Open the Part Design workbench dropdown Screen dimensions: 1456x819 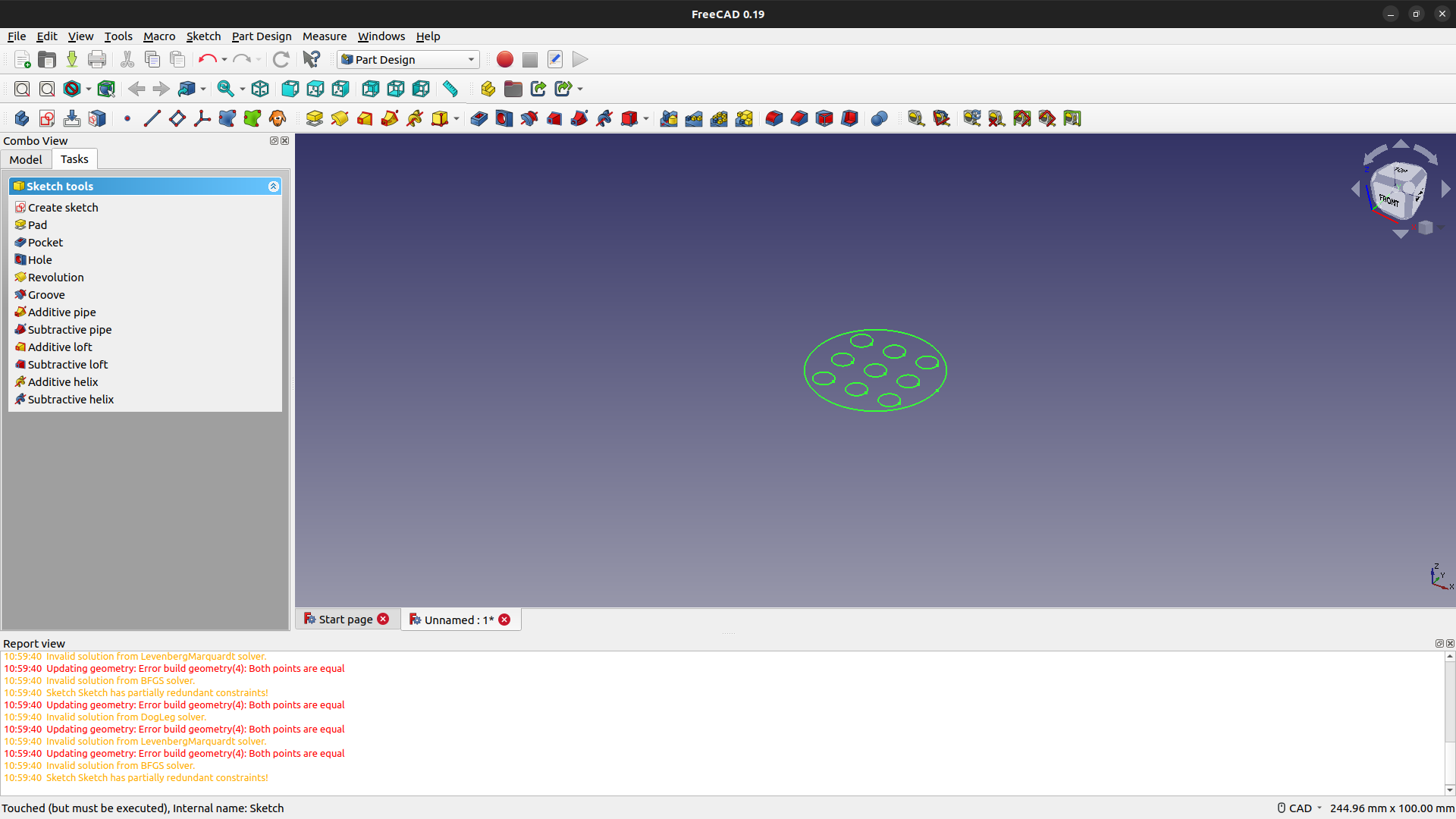tap(409, 59)
